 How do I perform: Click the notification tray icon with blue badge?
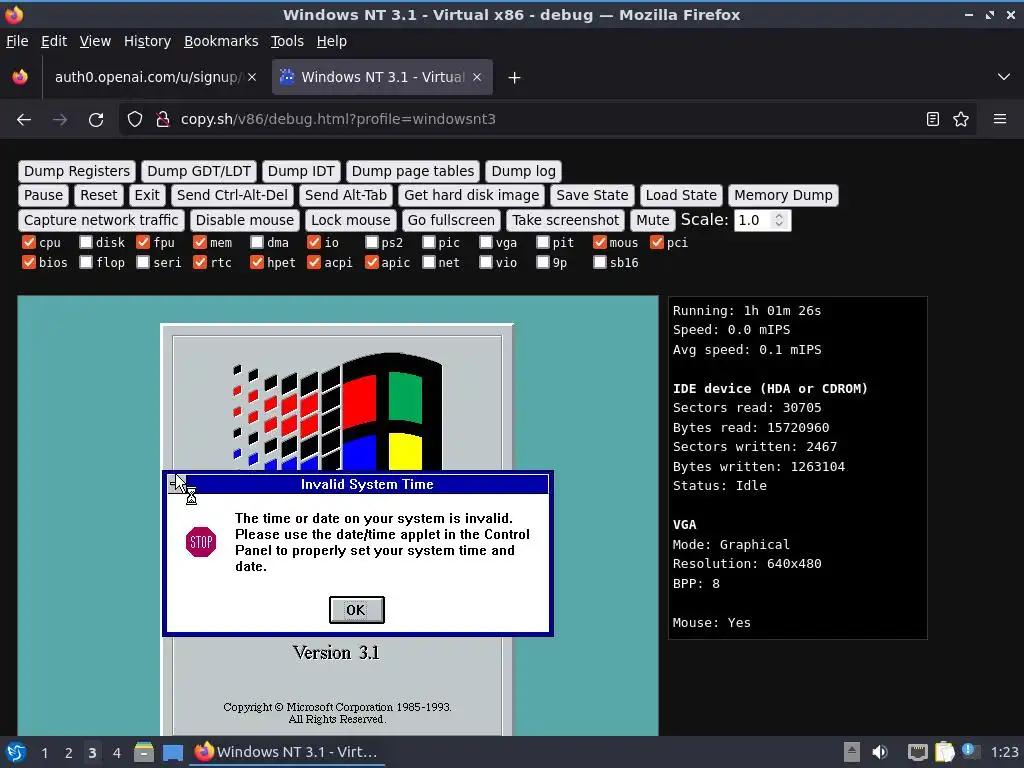pyautogui.click(x=970, y=751)
